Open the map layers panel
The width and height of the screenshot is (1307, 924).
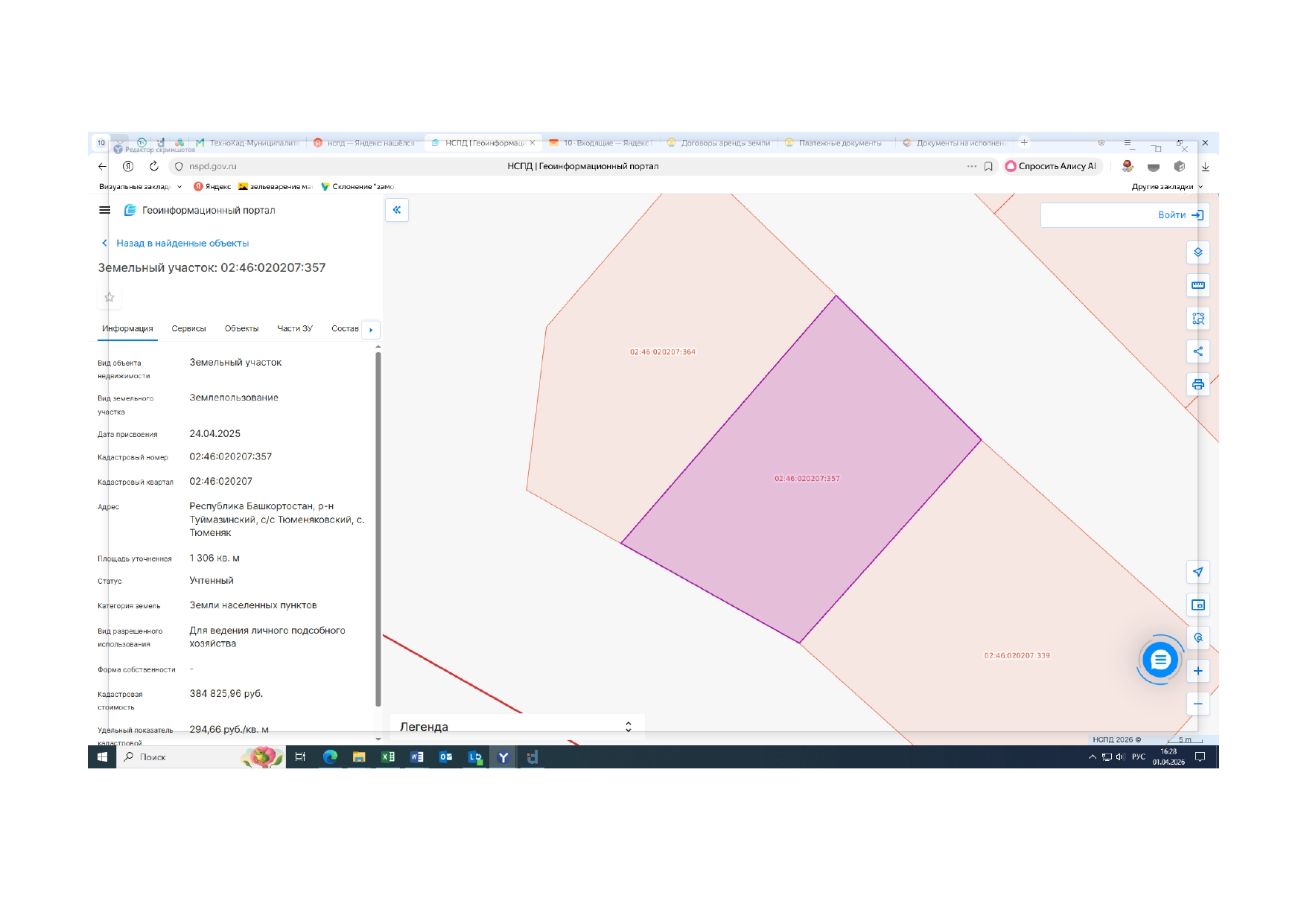[x=1198, y=252]
